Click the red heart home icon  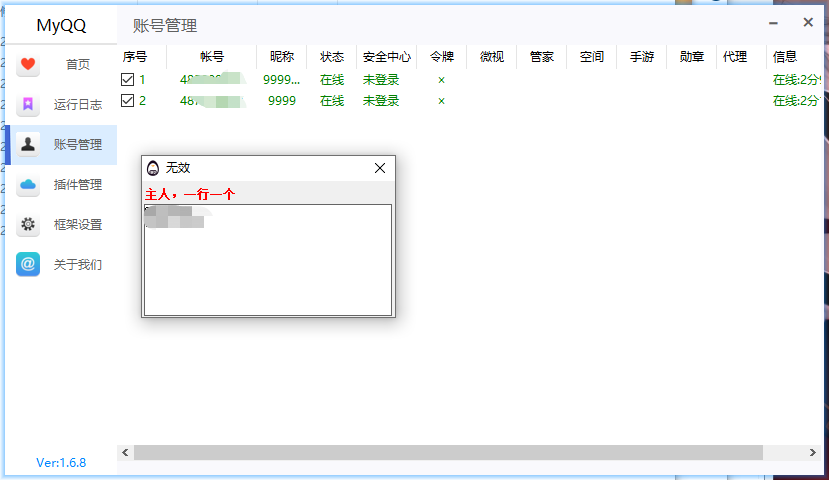pyautogui.click(x=28, y=64)
